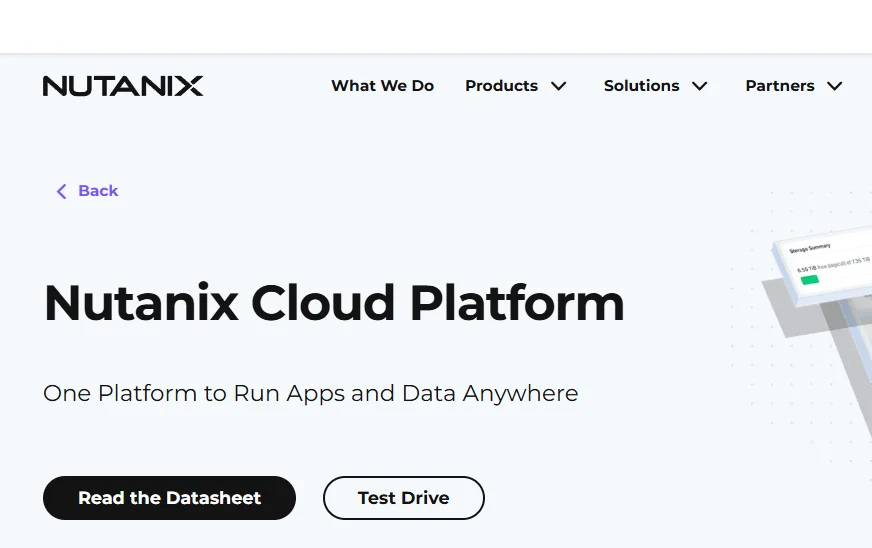The height and width of the screenshot is (548, 872).
Task: Select the Products menu label
Action: click(x=501, y=86)
